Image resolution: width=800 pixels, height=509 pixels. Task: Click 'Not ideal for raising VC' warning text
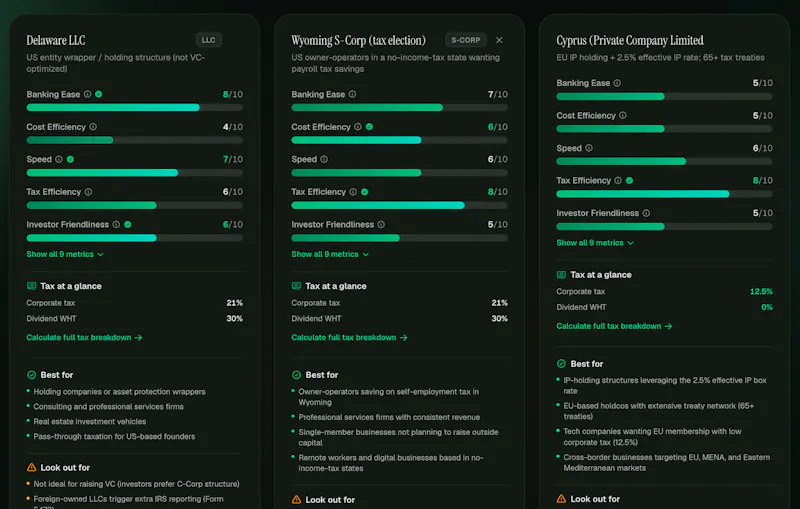pos(136,484)
